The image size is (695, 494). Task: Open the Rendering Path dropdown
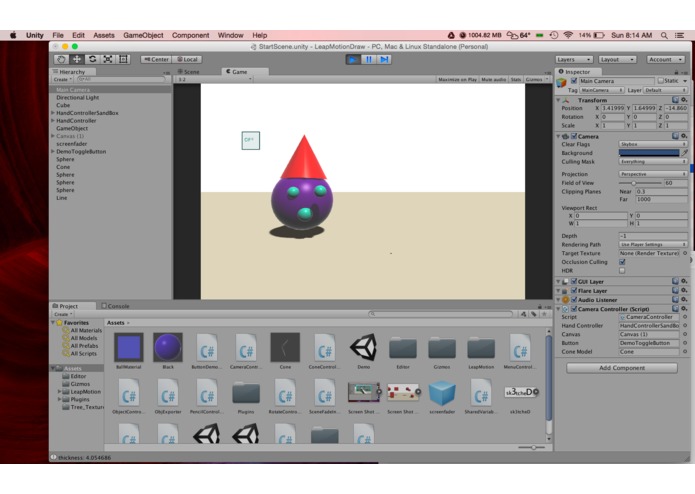(653, 245)
